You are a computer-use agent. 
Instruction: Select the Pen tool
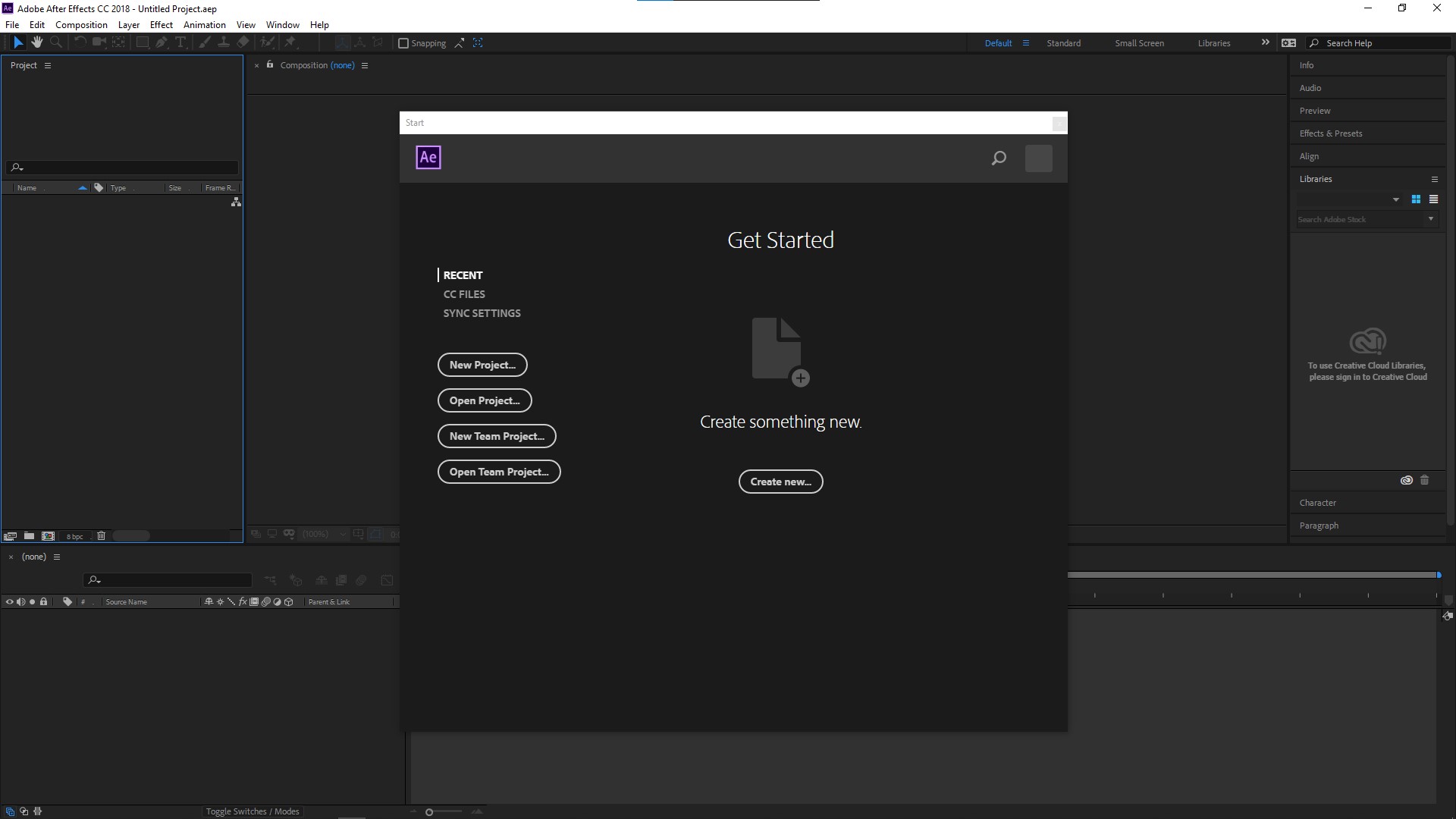161,42
